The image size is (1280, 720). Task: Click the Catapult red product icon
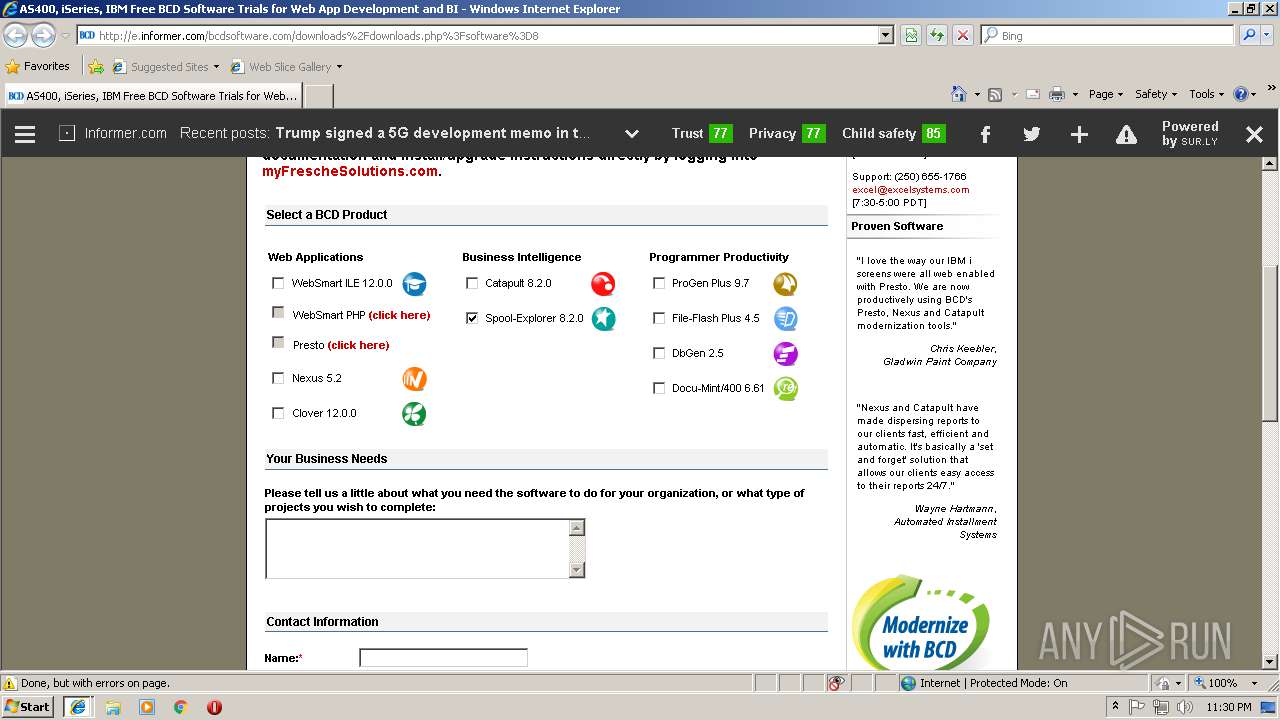(x=603, y=284)
